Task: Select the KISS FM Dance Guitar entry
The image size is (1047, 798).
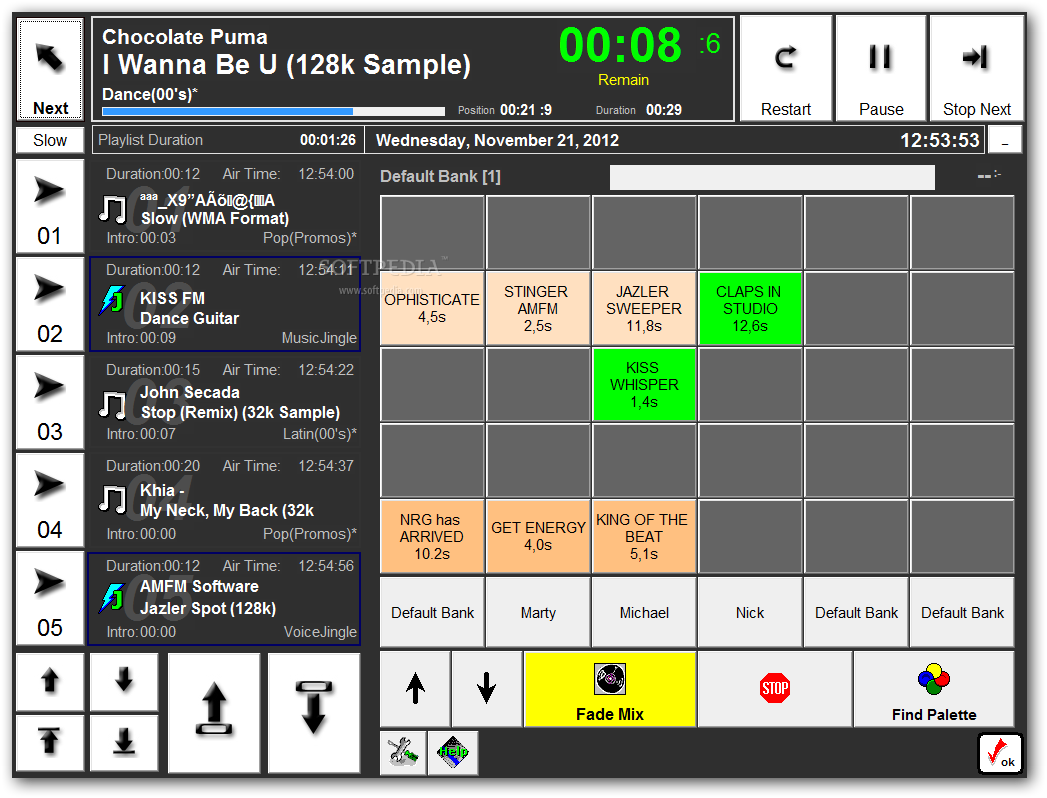Action: tap(225, 305)
